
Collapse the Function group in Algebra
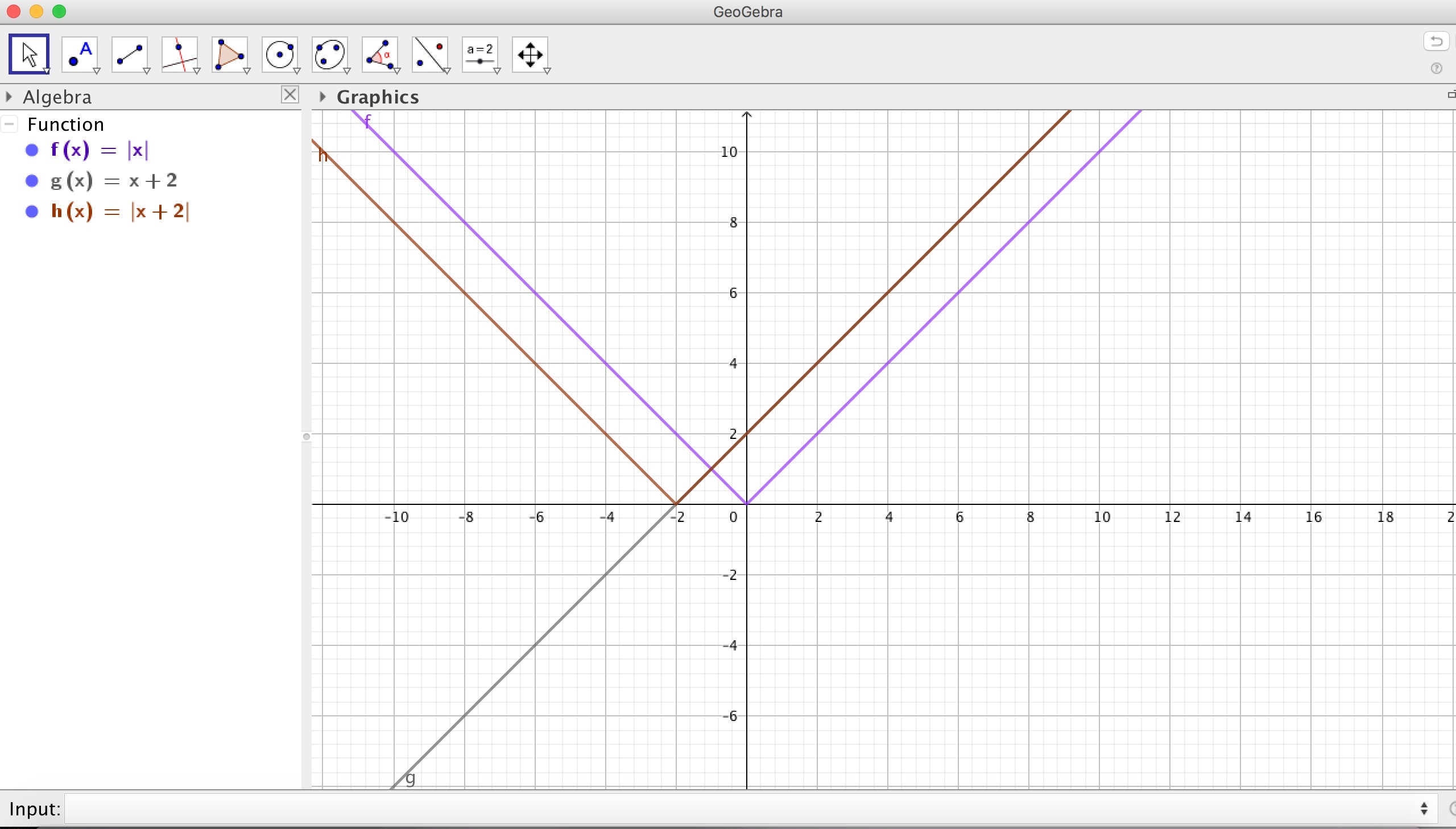click(10, 124)
